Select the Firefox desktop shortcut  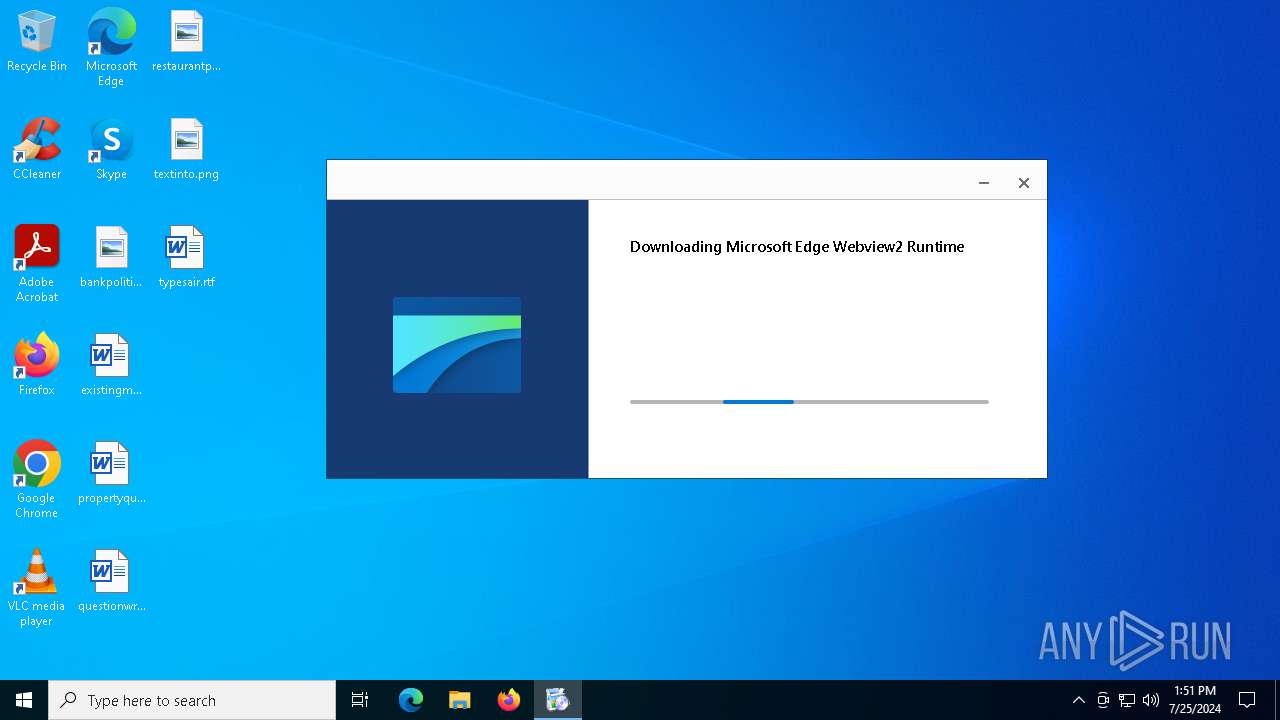click(37, 366)
